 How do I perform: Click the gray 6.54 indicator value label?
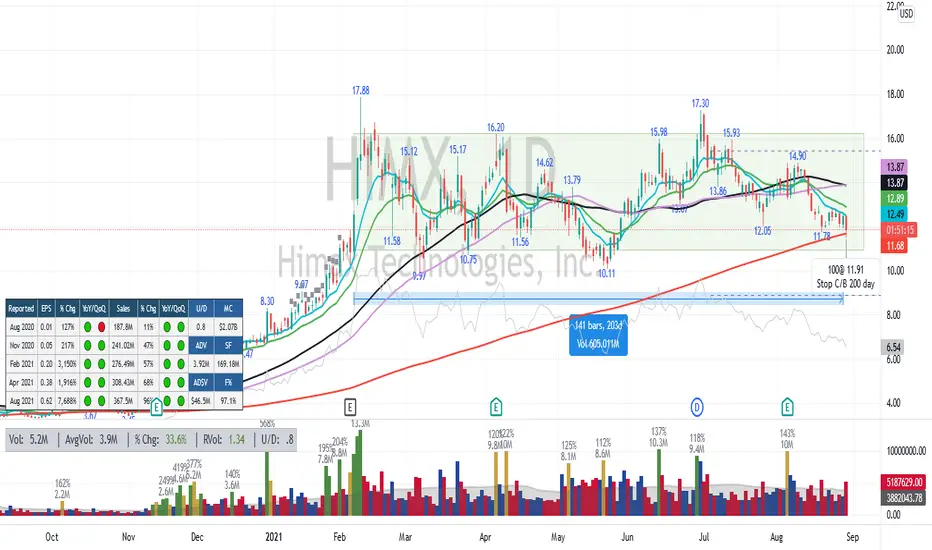point(893,347)
